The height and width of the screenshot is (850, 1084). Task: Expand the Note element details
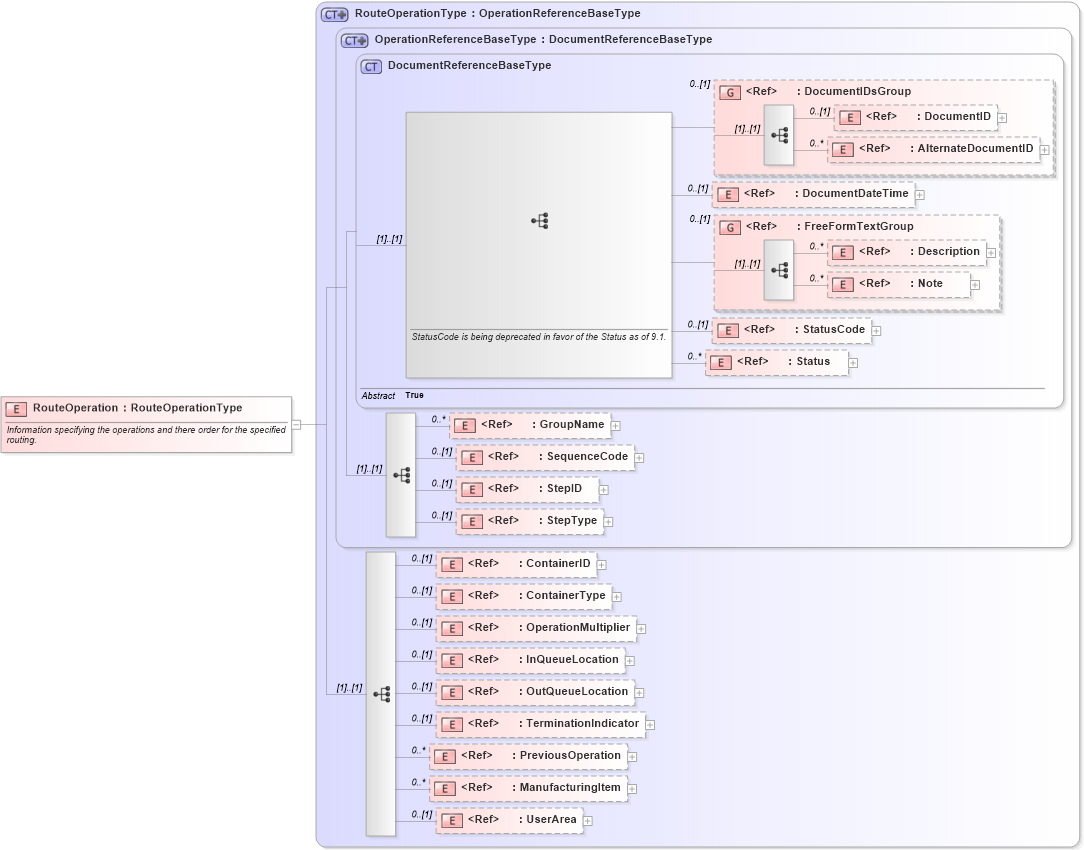coord(975,284)
